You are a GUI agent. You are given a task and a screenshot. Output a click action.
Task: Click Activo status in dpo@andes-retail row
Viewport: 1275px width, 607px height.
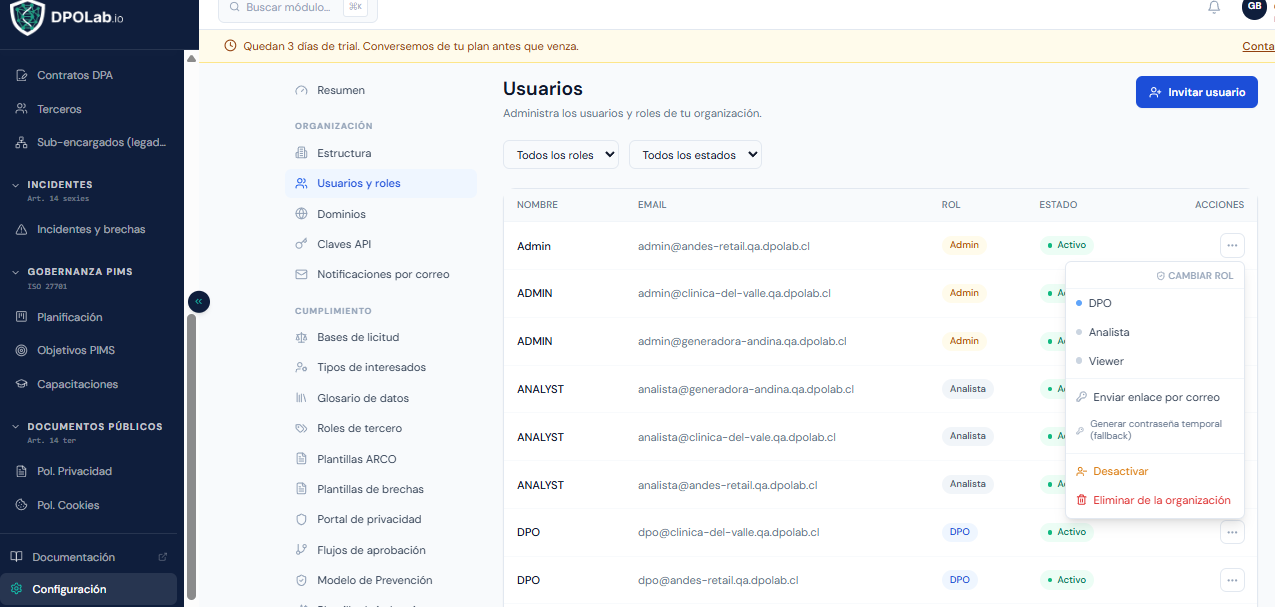[x=1066, y=580]
